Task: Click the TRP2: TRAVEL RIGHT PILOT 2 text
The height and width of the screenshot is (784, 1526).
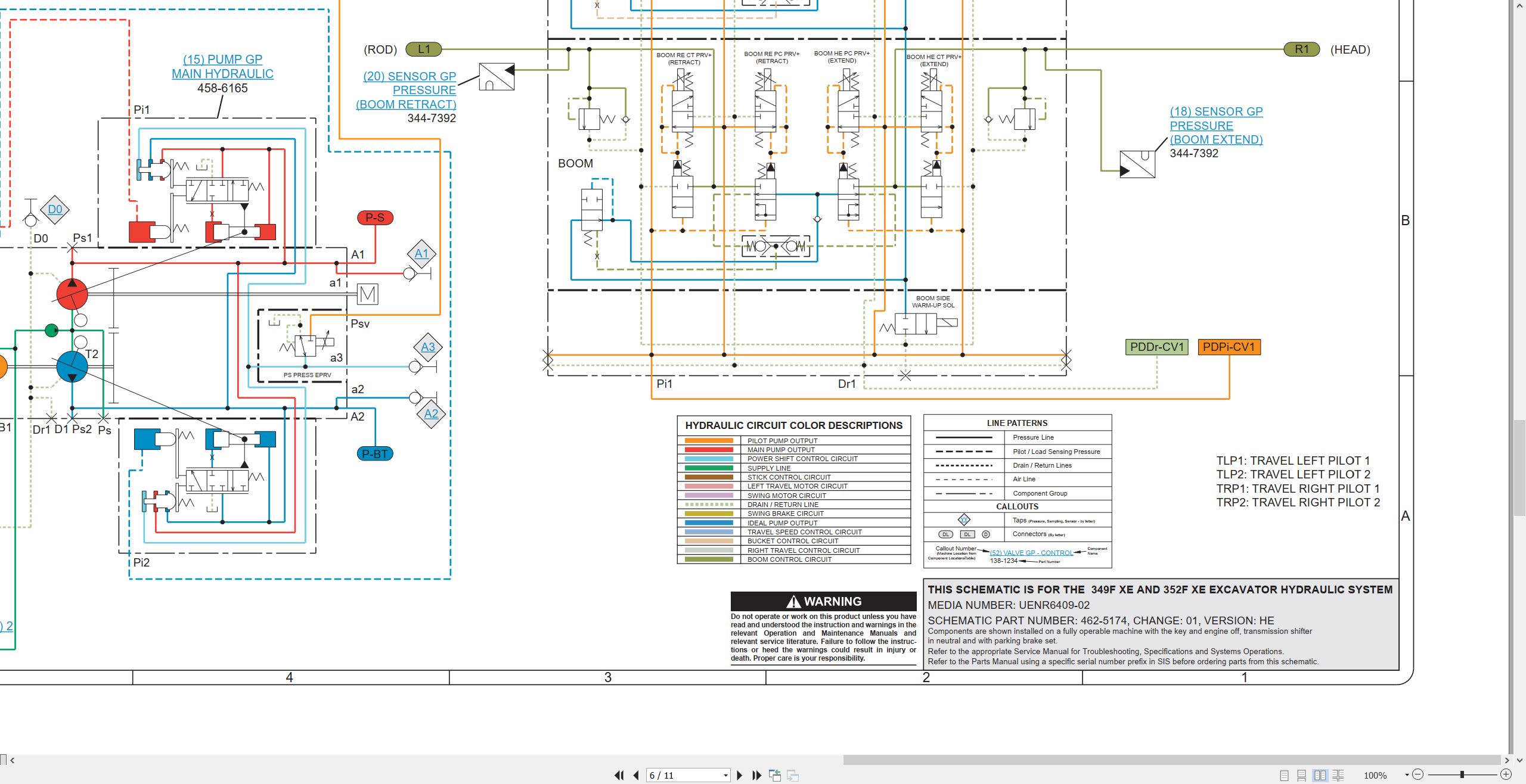Action: 1298,502
